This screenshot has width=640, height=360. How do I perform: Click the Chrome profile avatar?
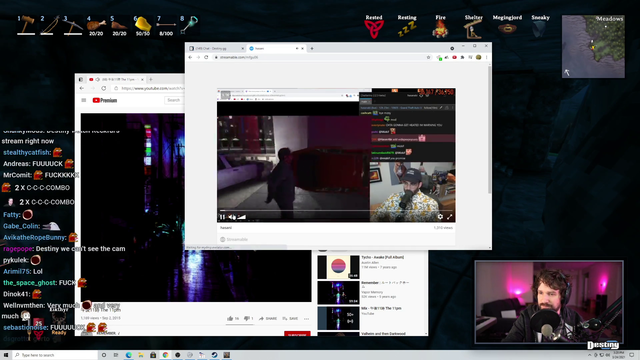tap(479, 57)
